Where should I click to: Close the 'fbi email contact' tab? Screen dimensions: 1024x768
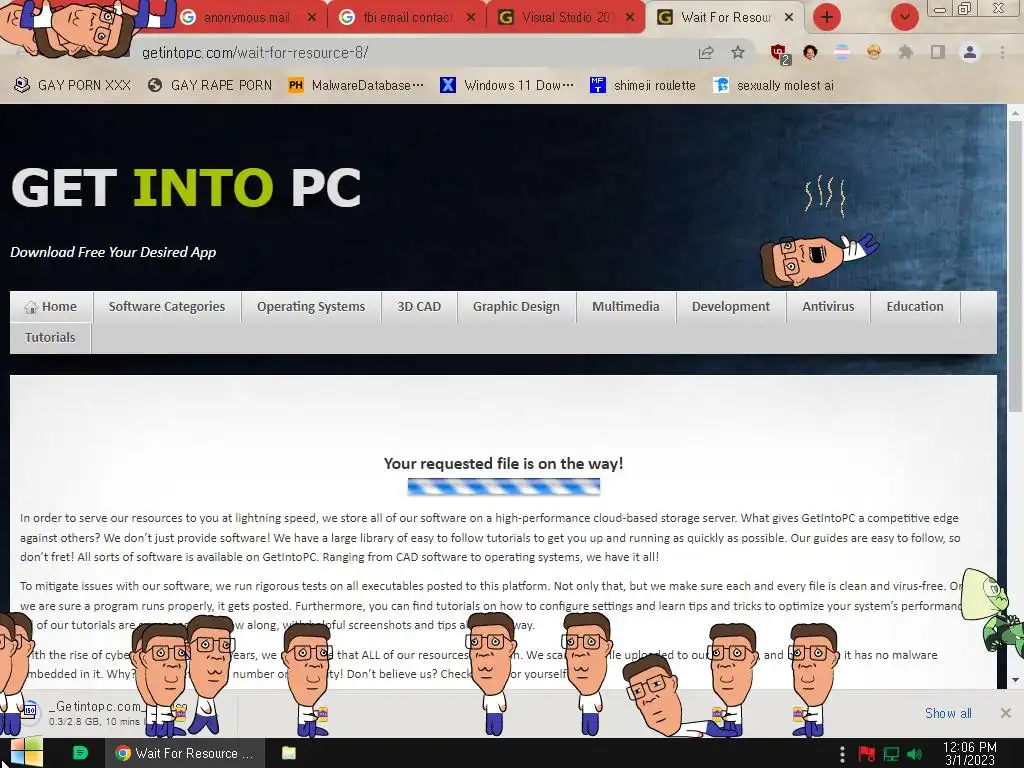point(471,18)
